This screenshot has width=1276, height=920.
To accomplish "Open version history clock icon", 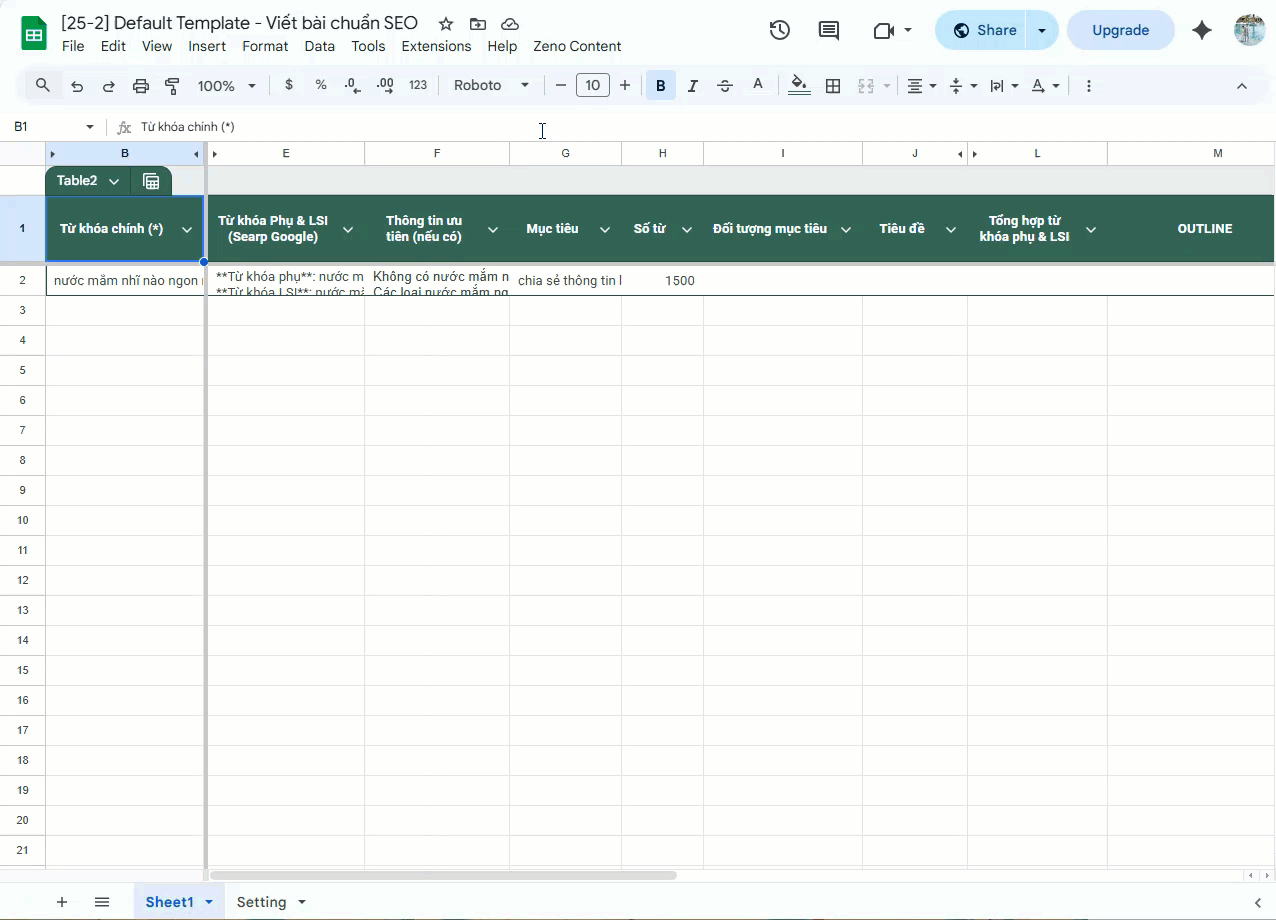I will coord(779,30).
